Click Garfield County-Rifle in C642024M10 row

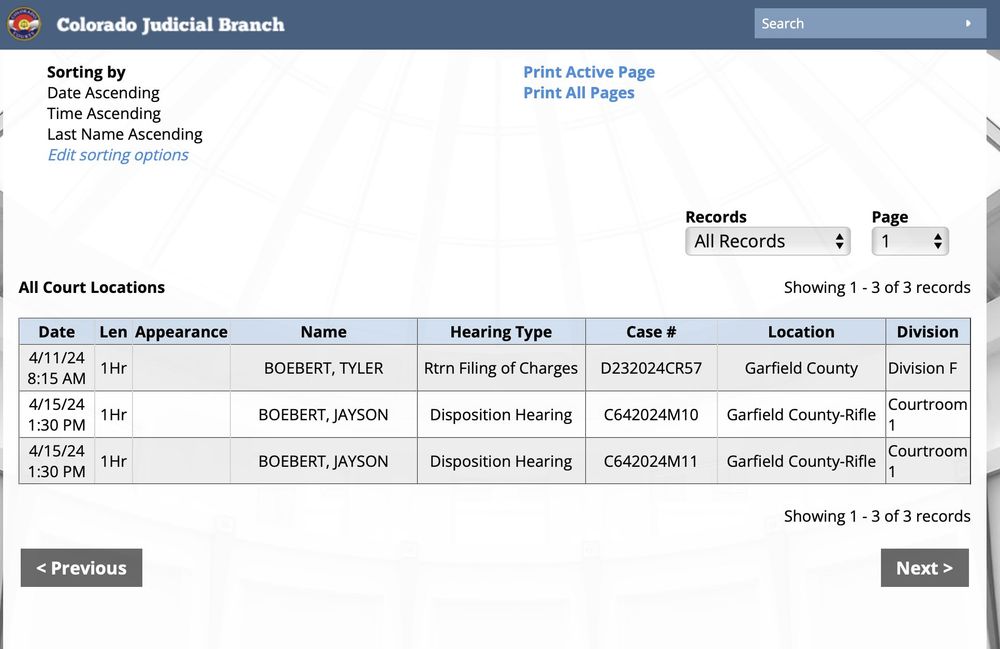click(801, 415)
